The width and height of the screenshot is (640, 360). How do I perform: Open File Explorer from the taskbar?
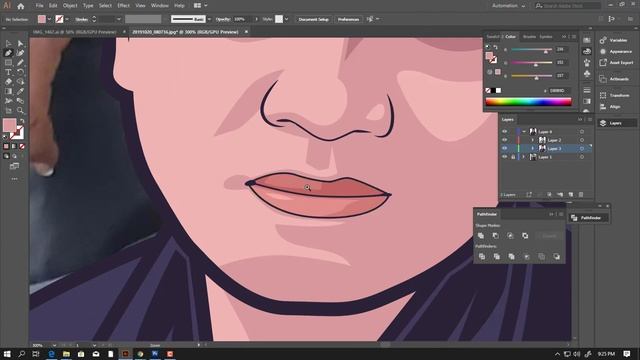tap(66, 354)
